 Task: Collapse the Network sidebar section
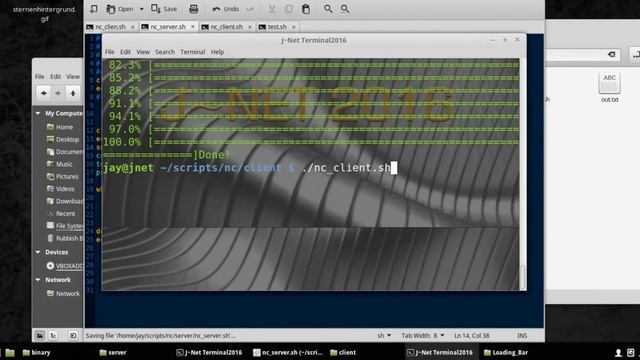tap(38, 280)
